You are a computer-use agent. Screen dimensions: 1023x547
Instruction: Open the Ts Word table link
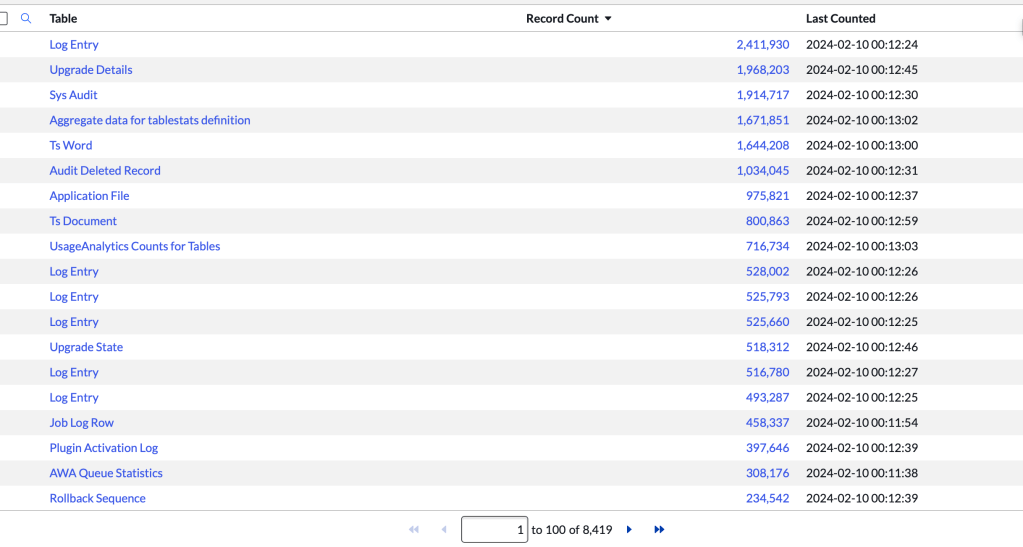[71, 145]
